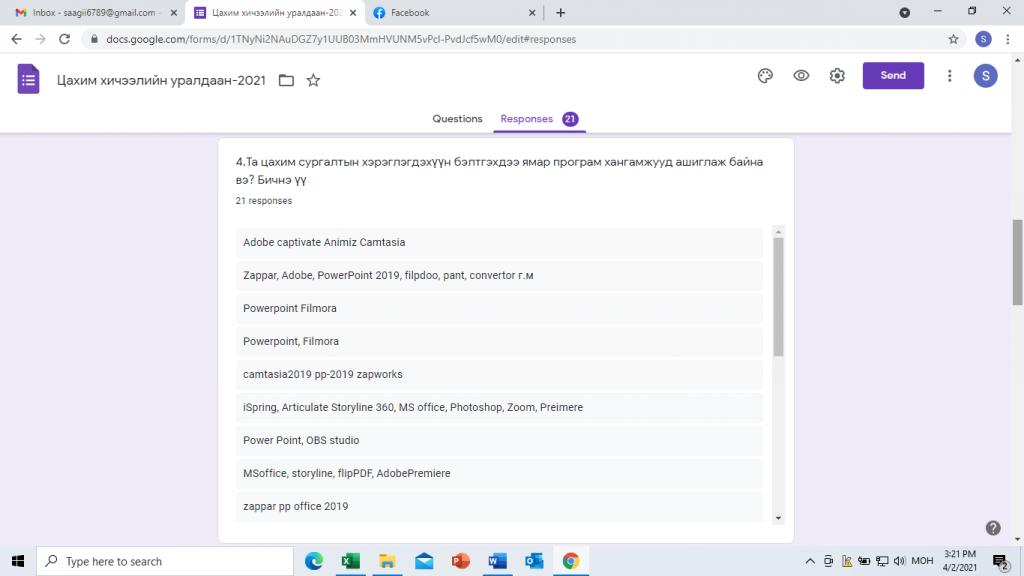Click the responses list scroll up arrow
1024x576 pixels.
[778, 232]
